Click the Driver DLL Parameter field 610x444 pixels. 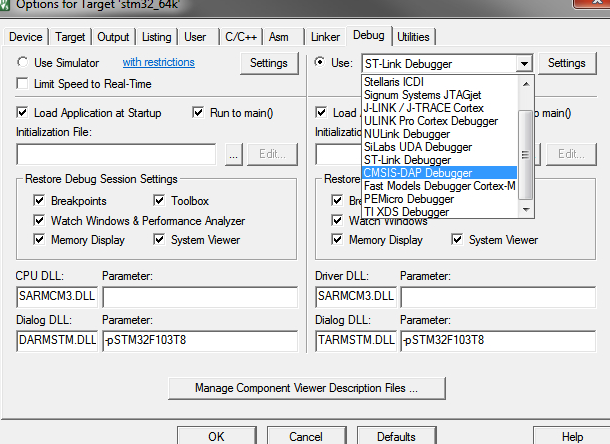(x=498, y=297)
